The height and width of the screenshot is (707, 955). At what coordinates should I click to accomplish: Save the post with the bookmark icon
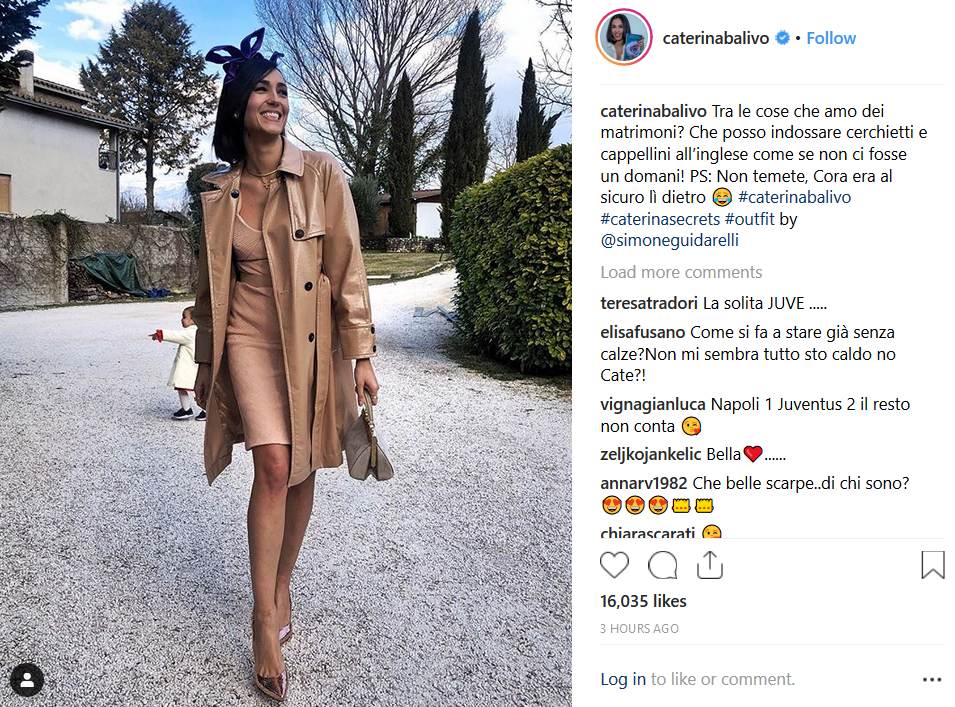tap(932, 565)
